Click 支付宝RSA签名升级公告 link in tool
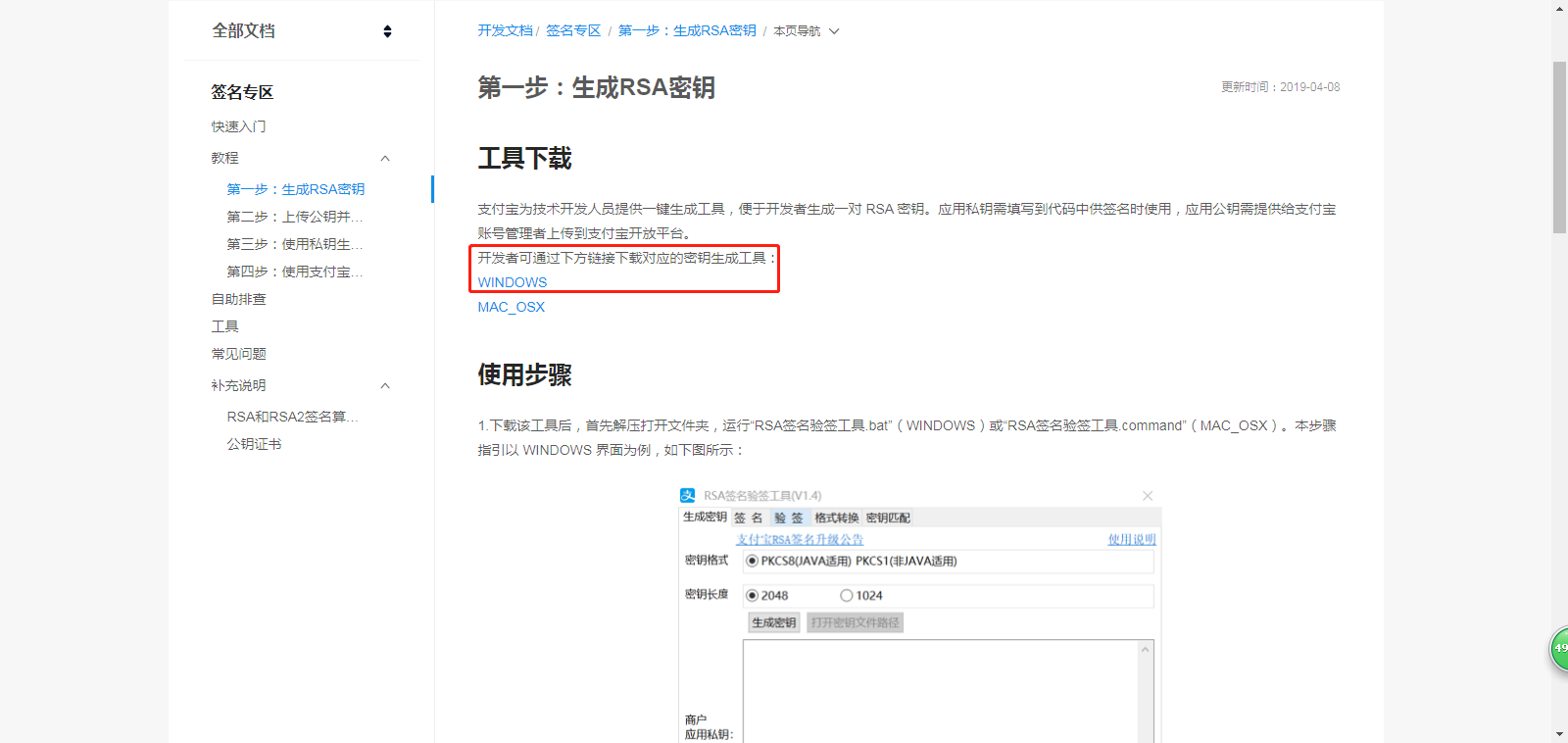1568x743 pixels. (x=800, y=540)
